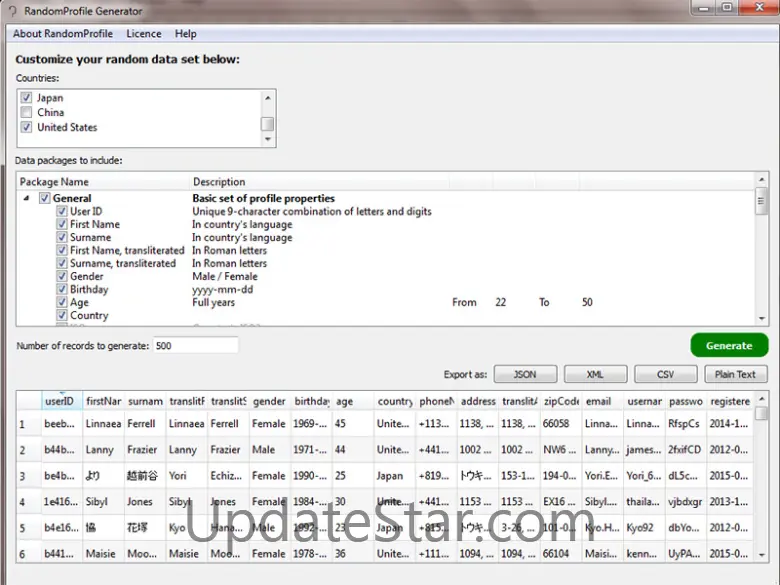Open the Licence menu

tap(144, 34)
